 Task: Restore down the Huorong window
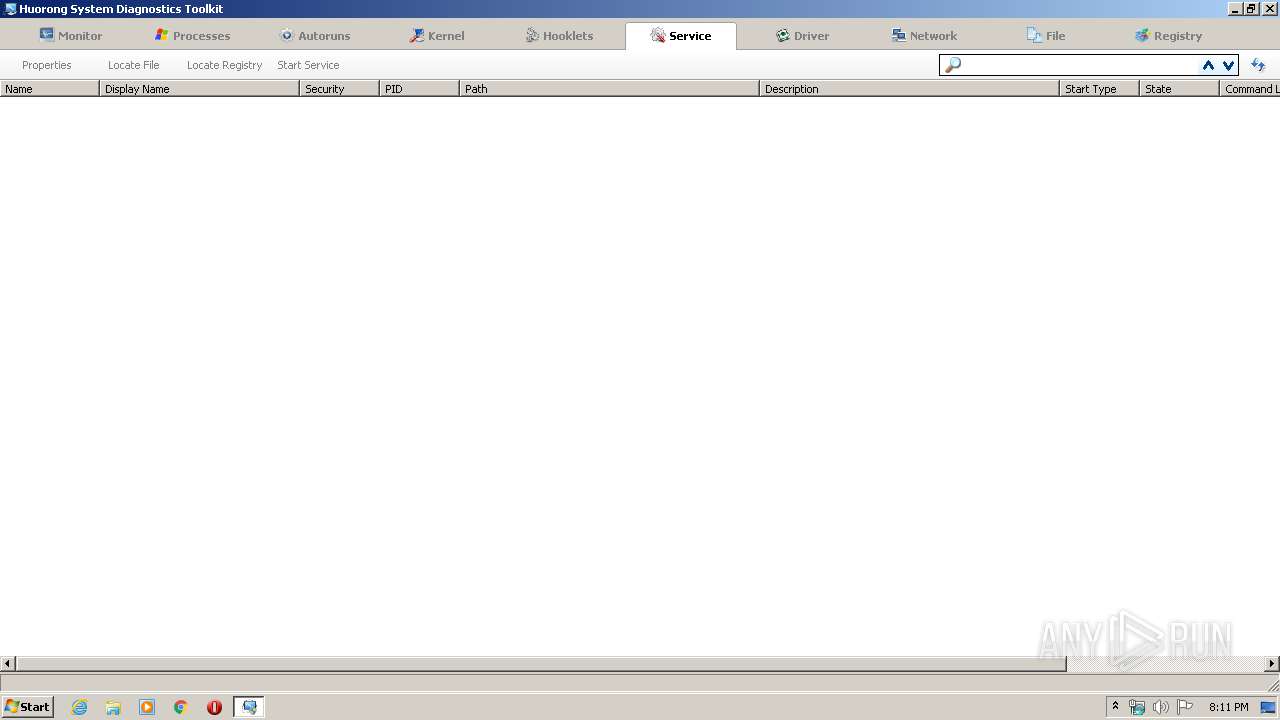point(1251,9)
